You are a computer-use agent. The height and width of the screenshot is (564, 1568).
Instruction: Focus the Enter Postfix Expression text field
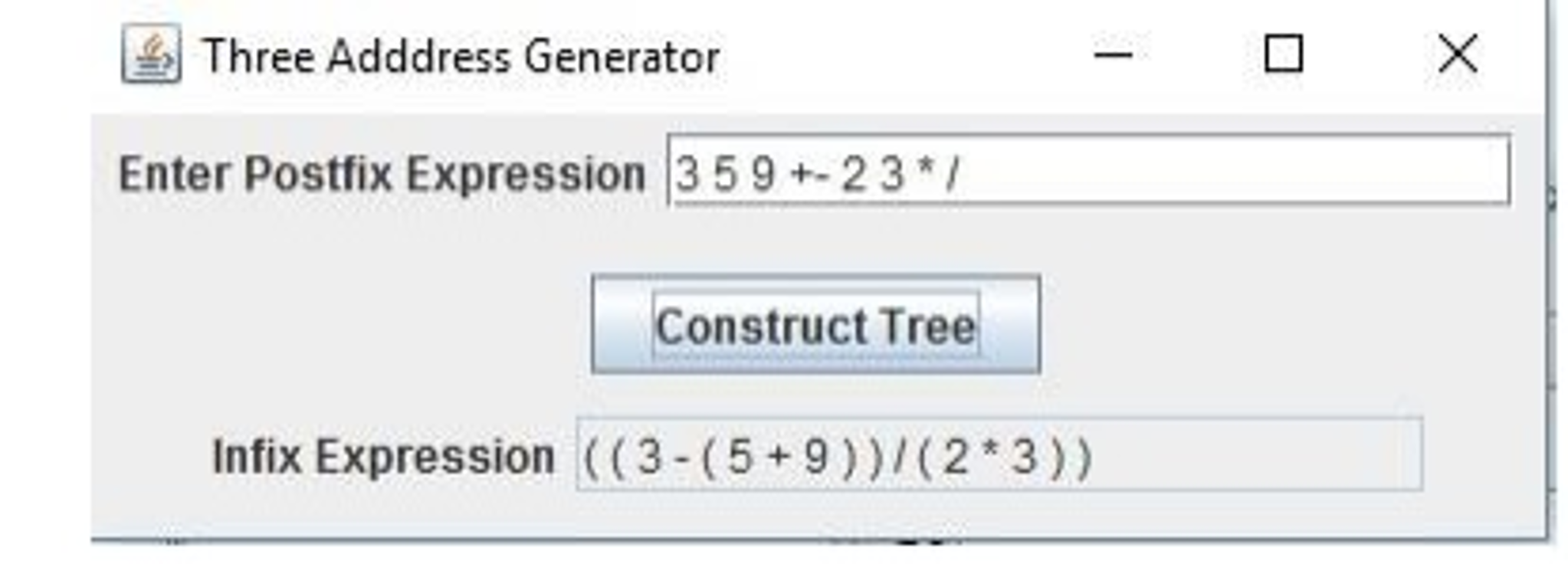click(1088, 171)
